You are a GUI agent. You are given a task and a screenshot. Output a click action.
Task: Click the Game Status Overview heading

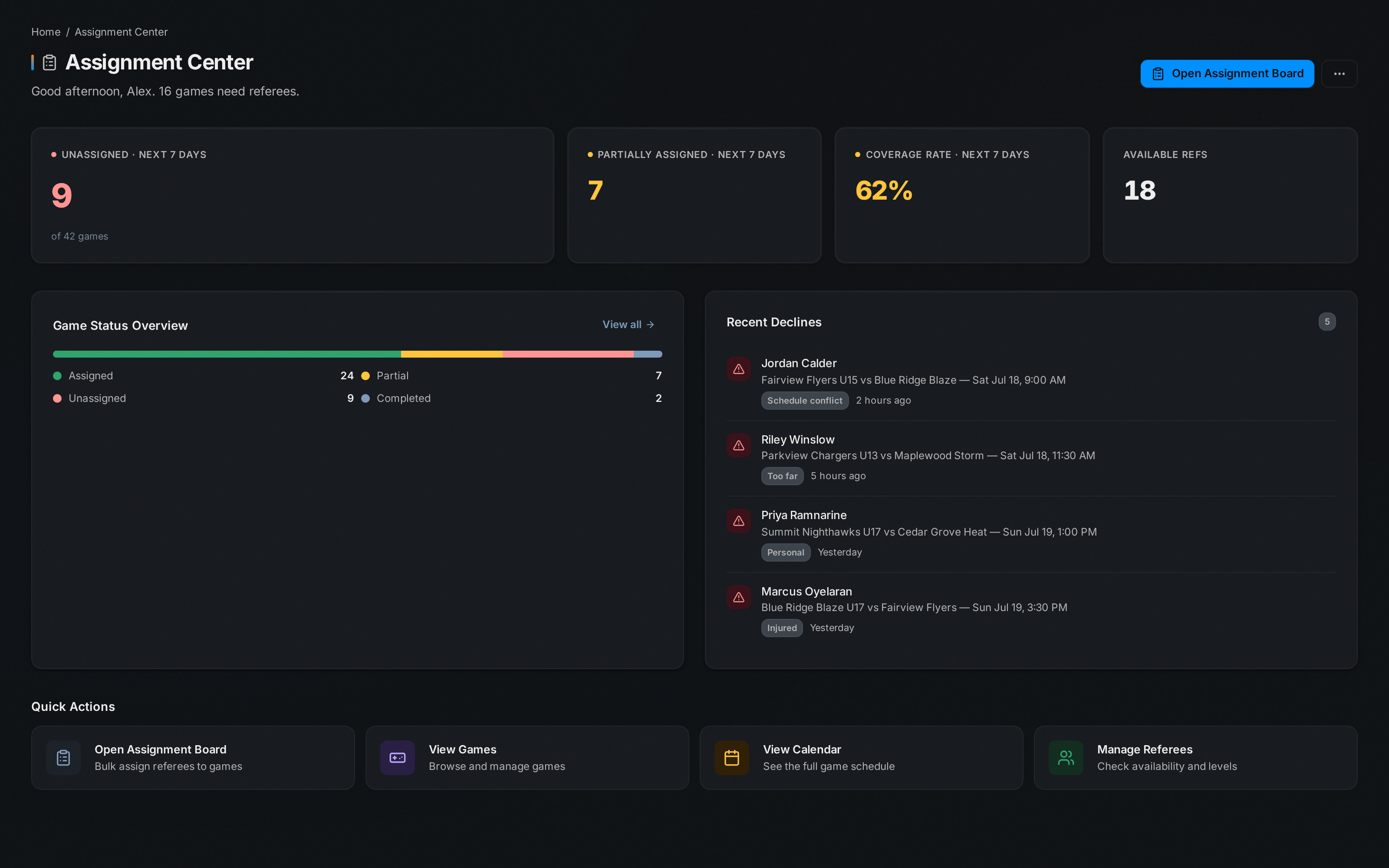pos(121,325)
